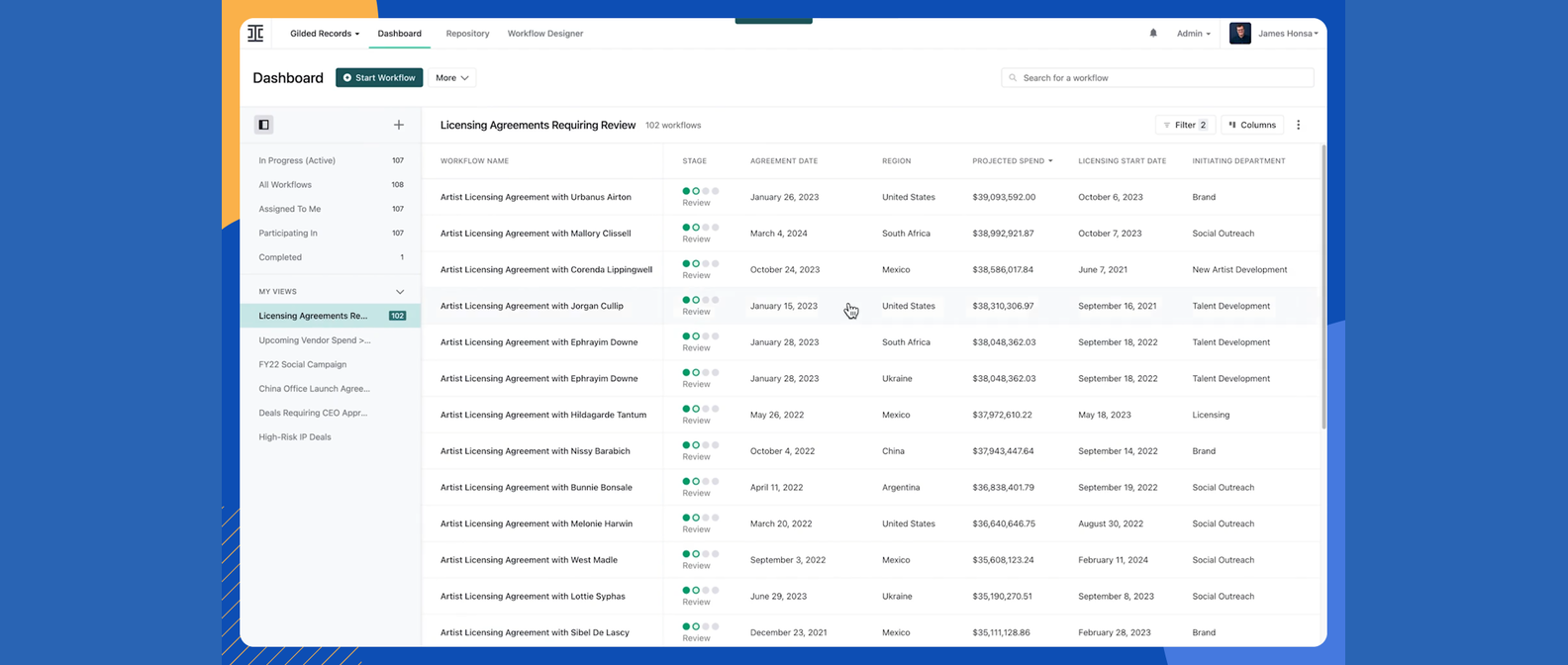Viewport: 1568px width, 665px height.
Task: Sort by Projected Spend column header
Action: click(1013, 160)
